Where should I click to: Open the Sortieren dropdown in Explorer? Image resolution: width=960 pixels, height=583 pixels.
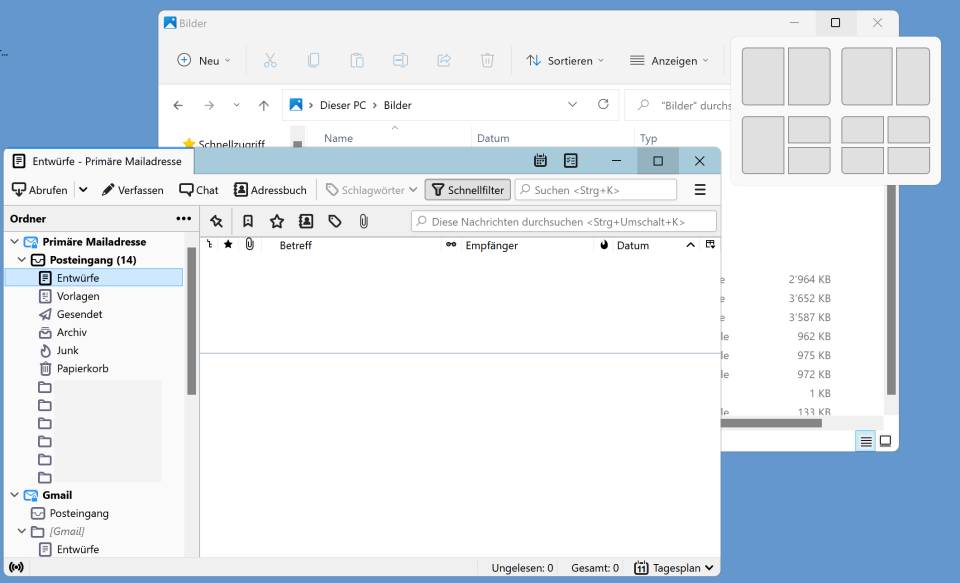click(565, 60)
